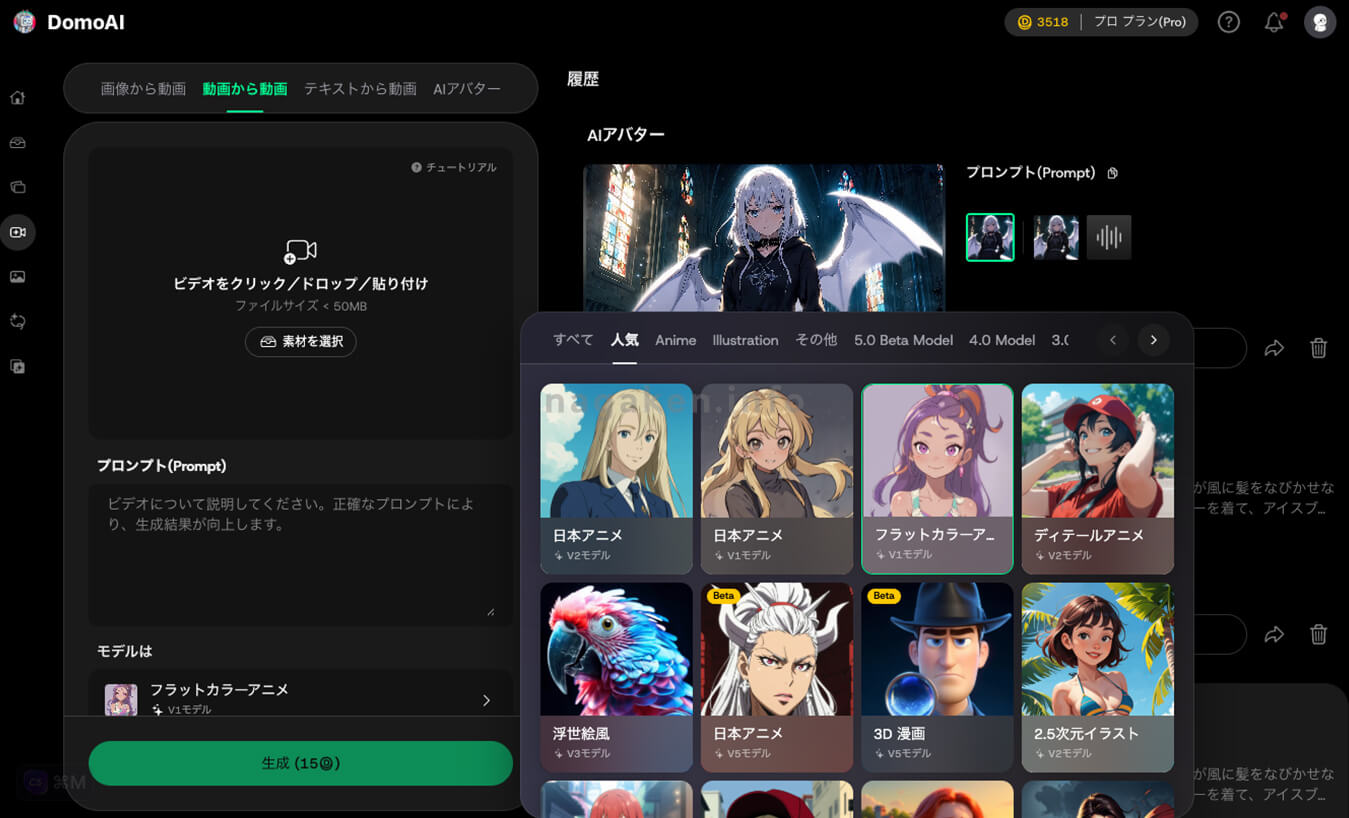This screenshot has width=1349, height=818.
Task: Select the first green-bordered prompt thumbnail
Action: [x=990, y=237]
